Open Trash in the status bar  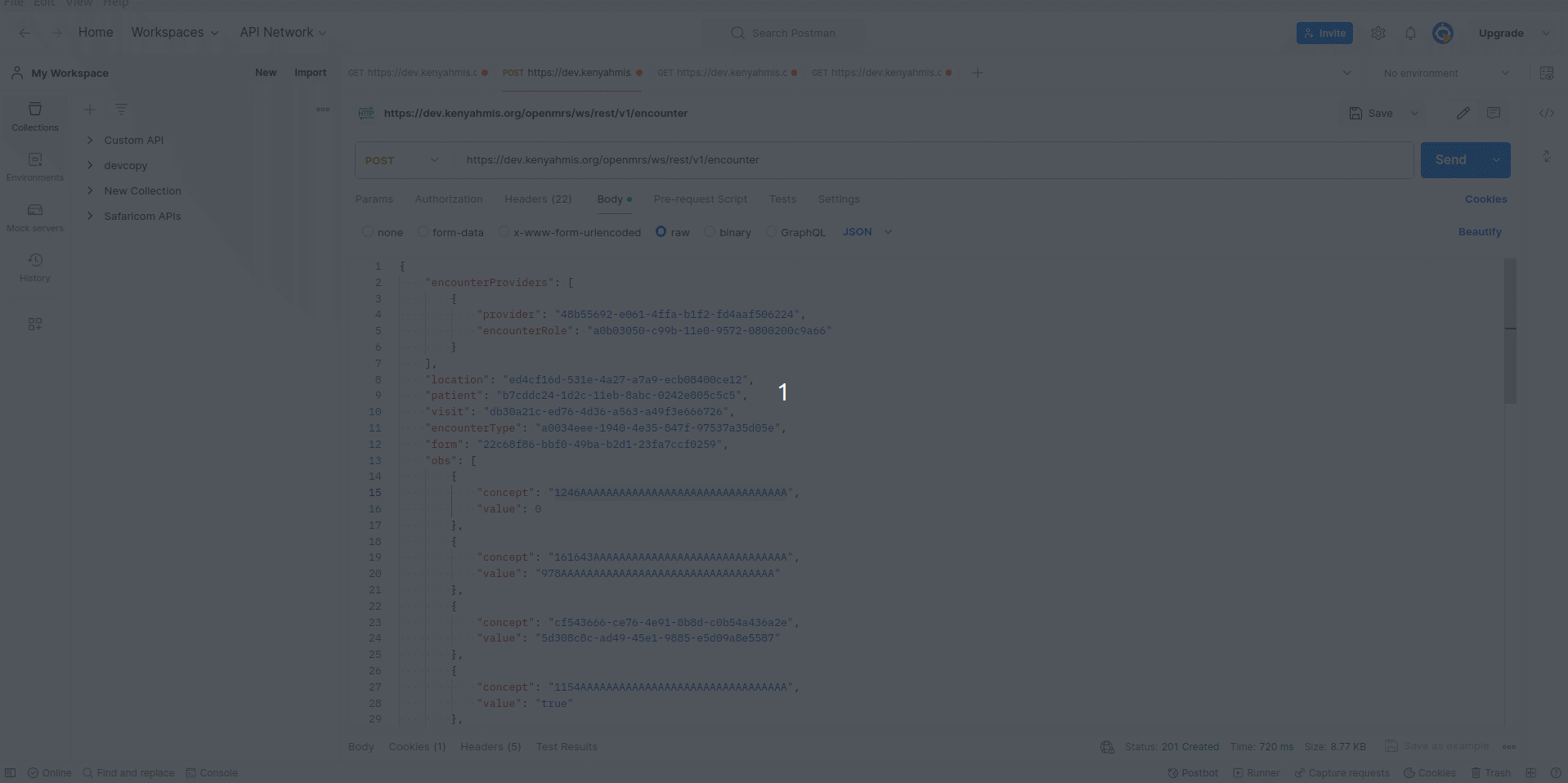(x=1491, y=773)
